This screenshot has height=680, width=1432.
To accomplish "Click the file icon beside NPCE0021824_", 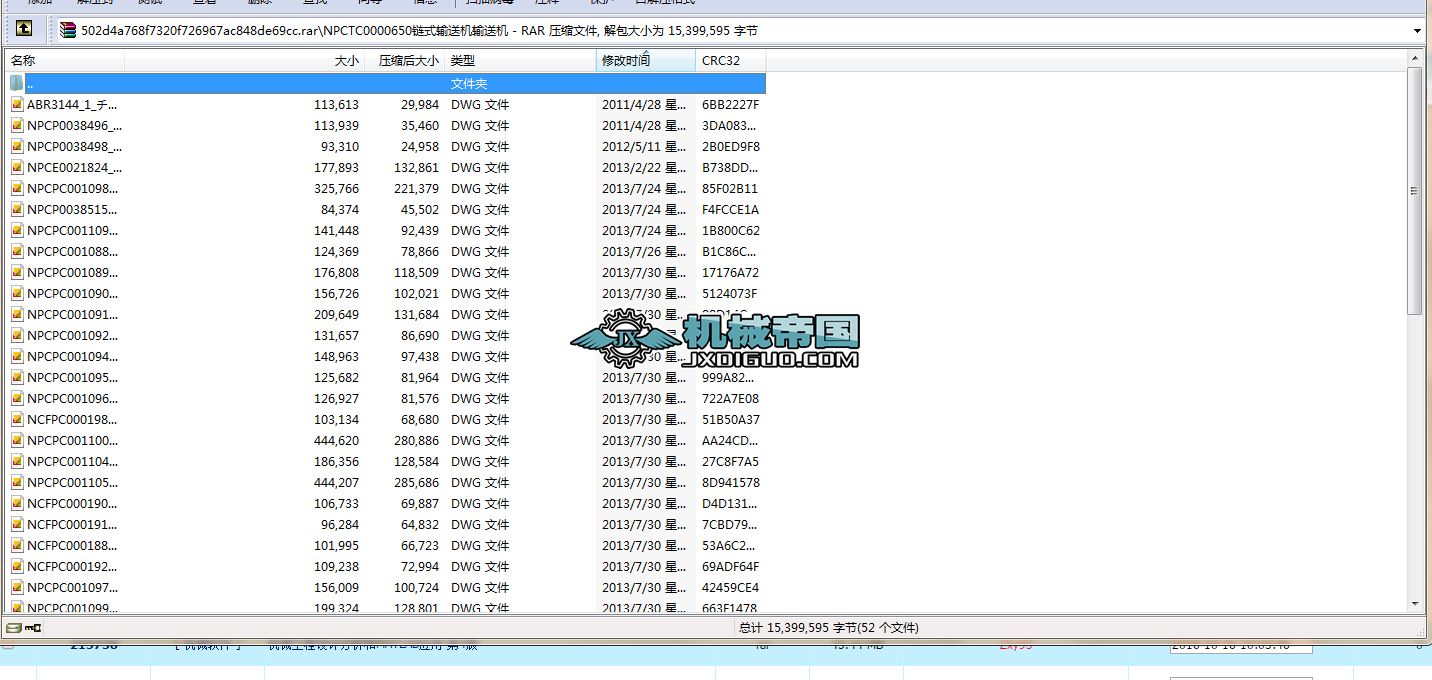I will [17, 168].
